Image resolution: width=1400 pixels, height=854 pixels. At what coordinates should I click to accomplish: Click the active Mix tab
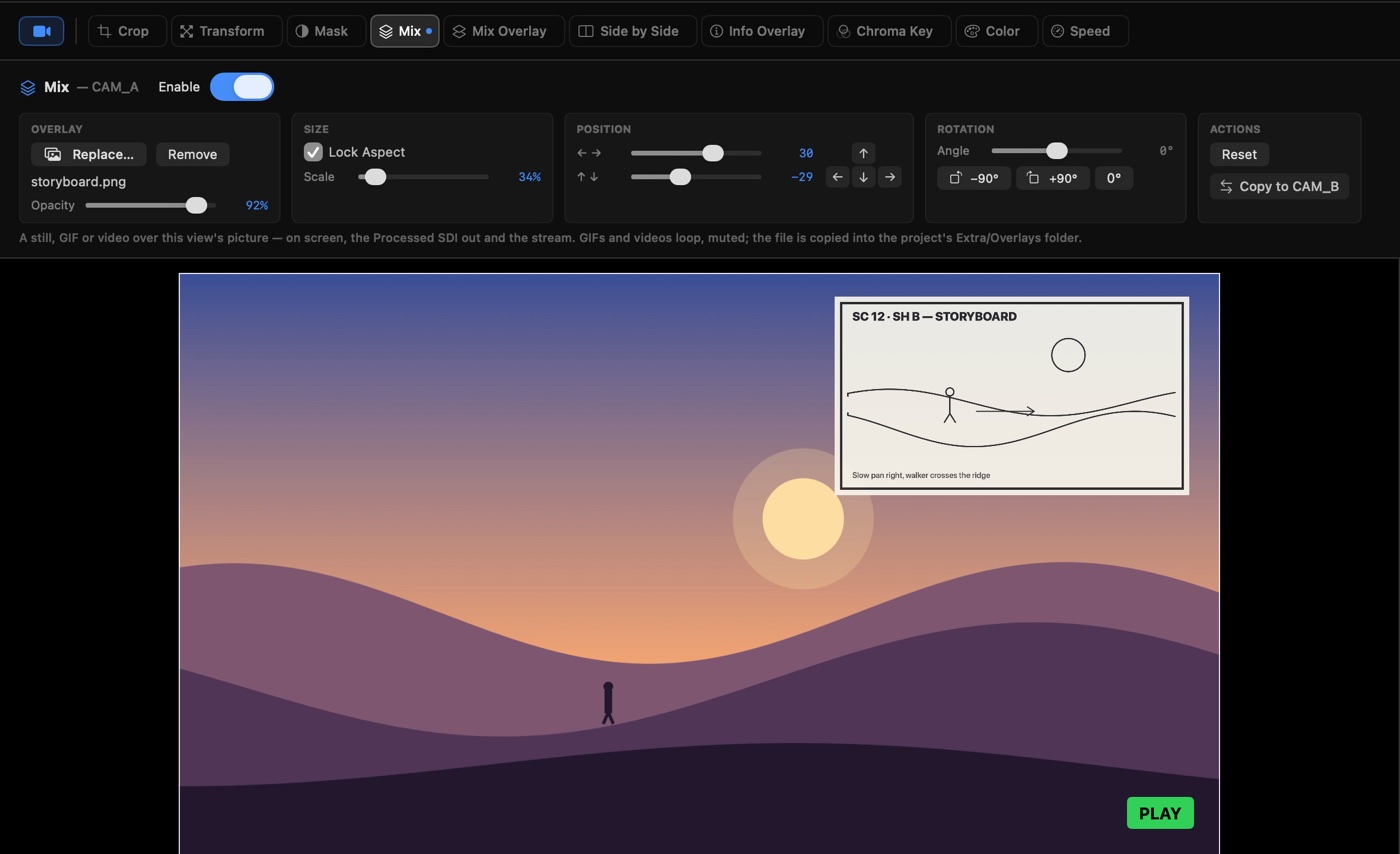(x=404, y=31)
